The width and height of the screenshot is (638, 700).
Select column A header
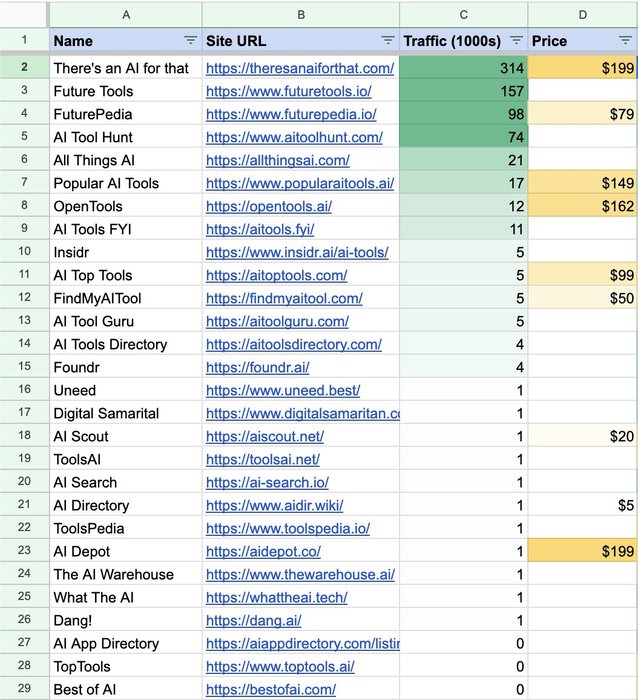(126, 15)
